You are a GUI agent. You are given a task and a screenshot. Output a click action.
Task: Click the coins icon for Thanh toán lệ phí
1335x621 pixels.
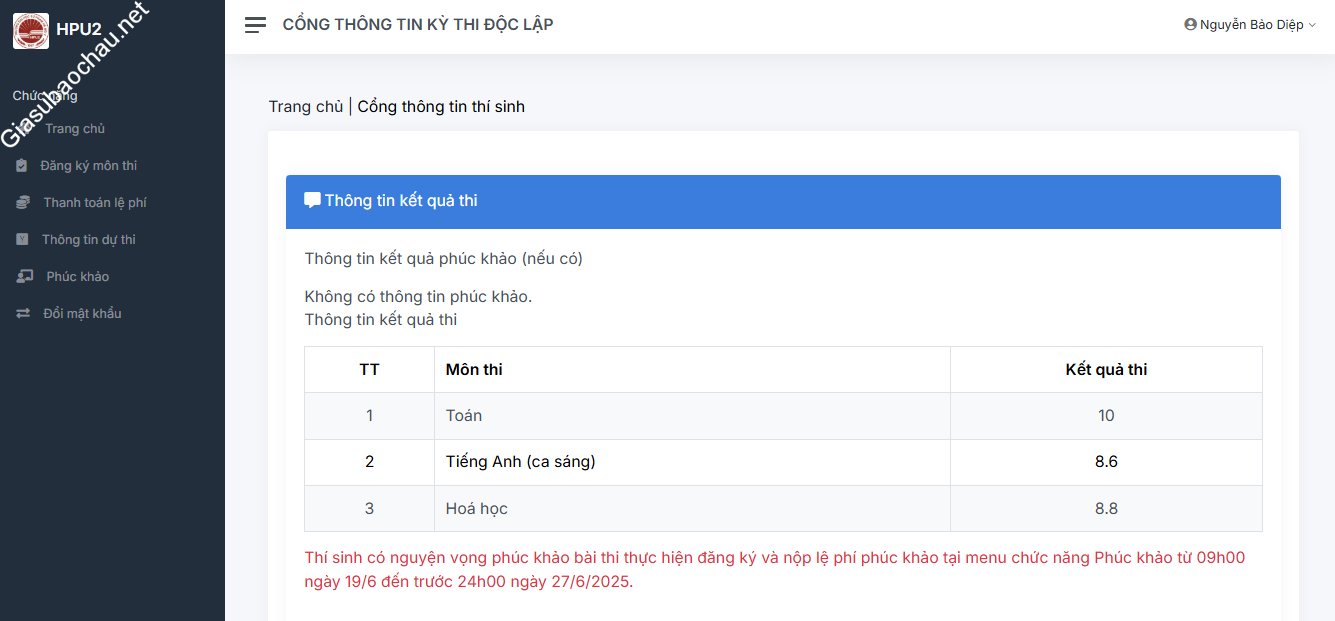[22, 203]
